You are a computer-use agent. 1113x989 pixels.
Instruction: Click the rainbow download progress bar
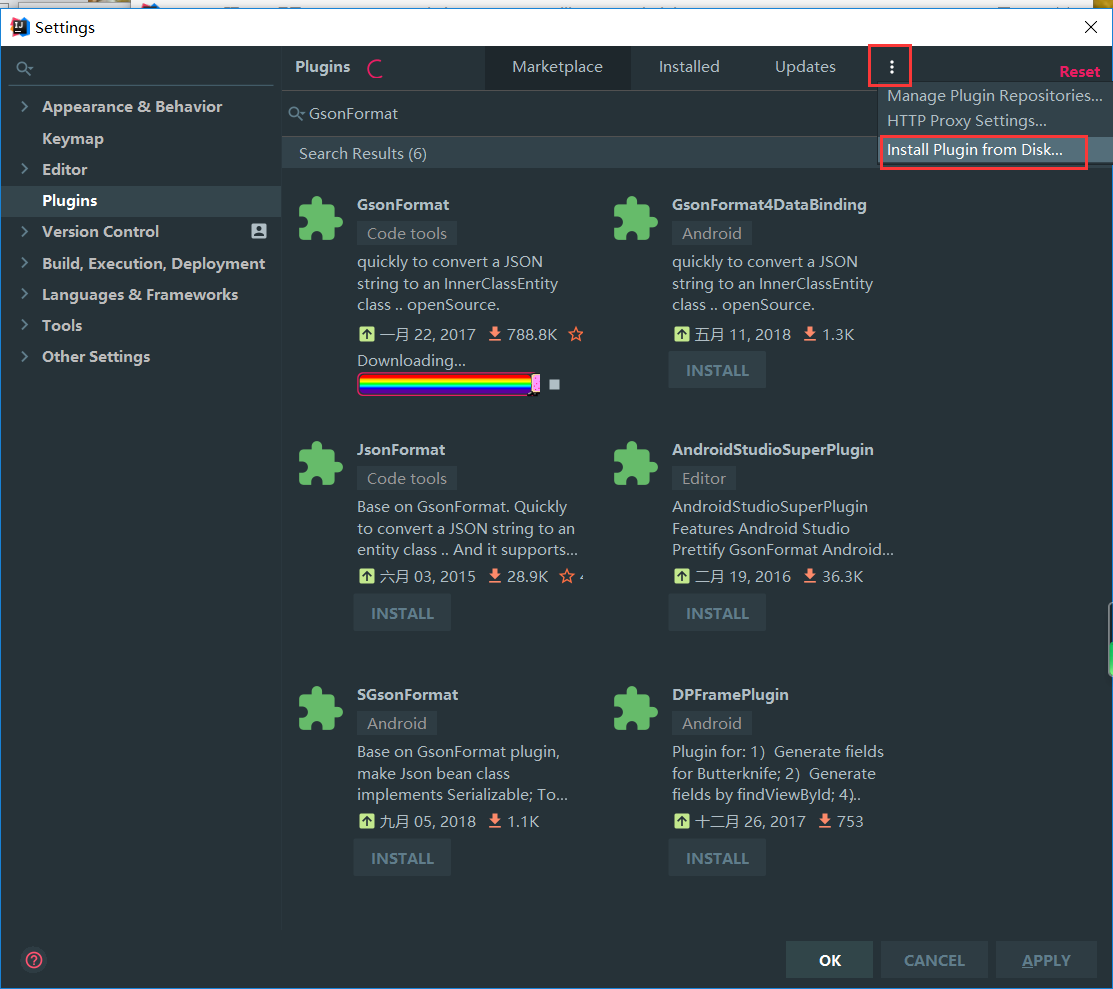pos(445,384)
